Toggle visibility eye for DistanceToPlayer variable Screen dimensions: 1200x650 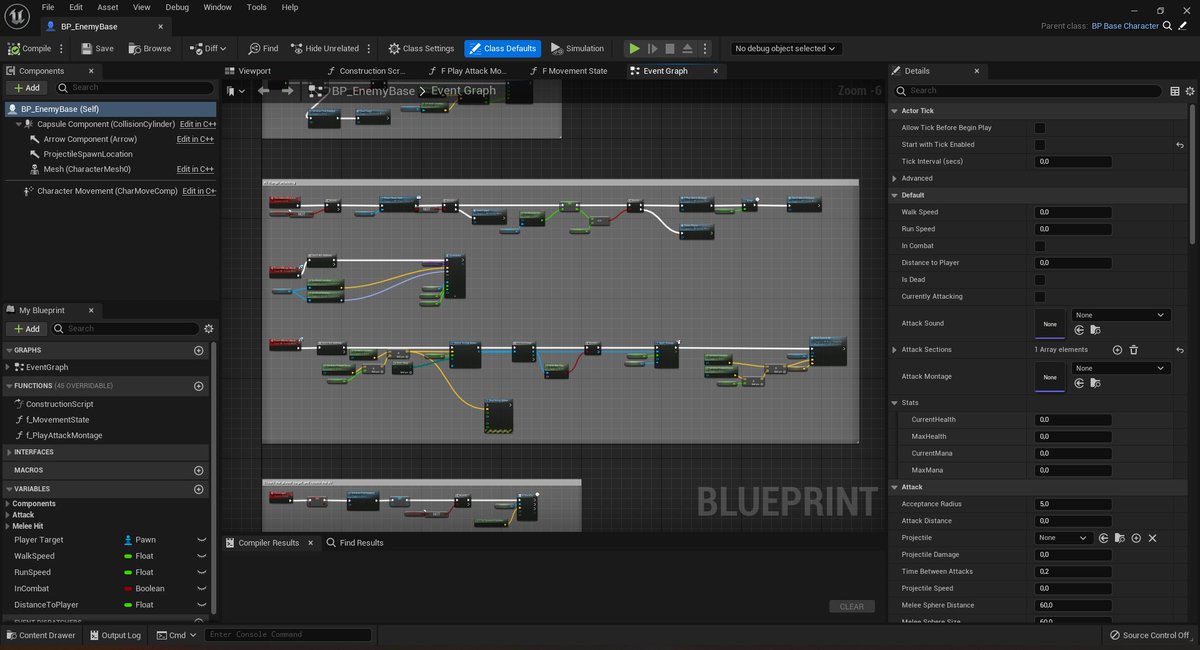(x=201, y=605)
